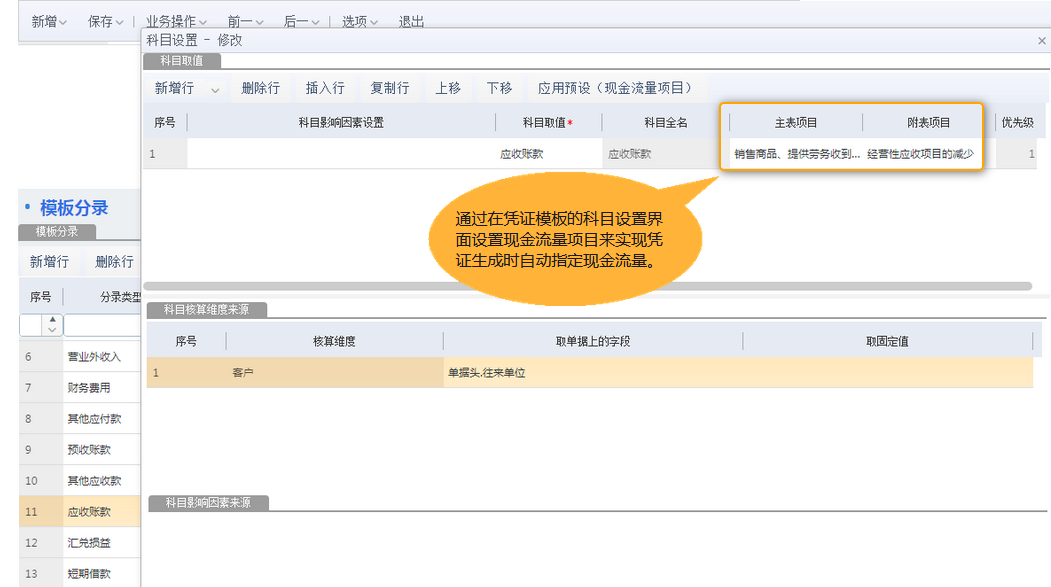
Task: Click the 复制行 button
Action: [x=389, y=88]
